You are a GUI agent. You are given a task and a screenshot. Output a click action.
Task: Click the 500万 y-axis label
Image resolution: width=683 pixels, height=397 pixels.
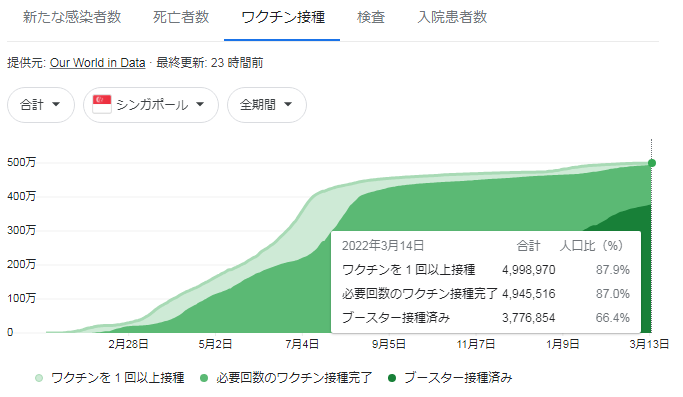(21, 163)
